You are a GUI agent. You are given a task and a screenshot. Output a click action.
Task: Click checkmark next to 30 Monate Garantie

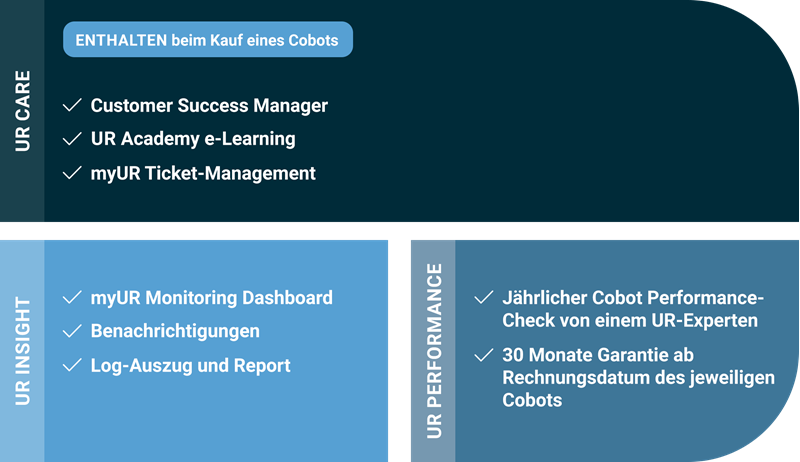(x=483, y=354)
